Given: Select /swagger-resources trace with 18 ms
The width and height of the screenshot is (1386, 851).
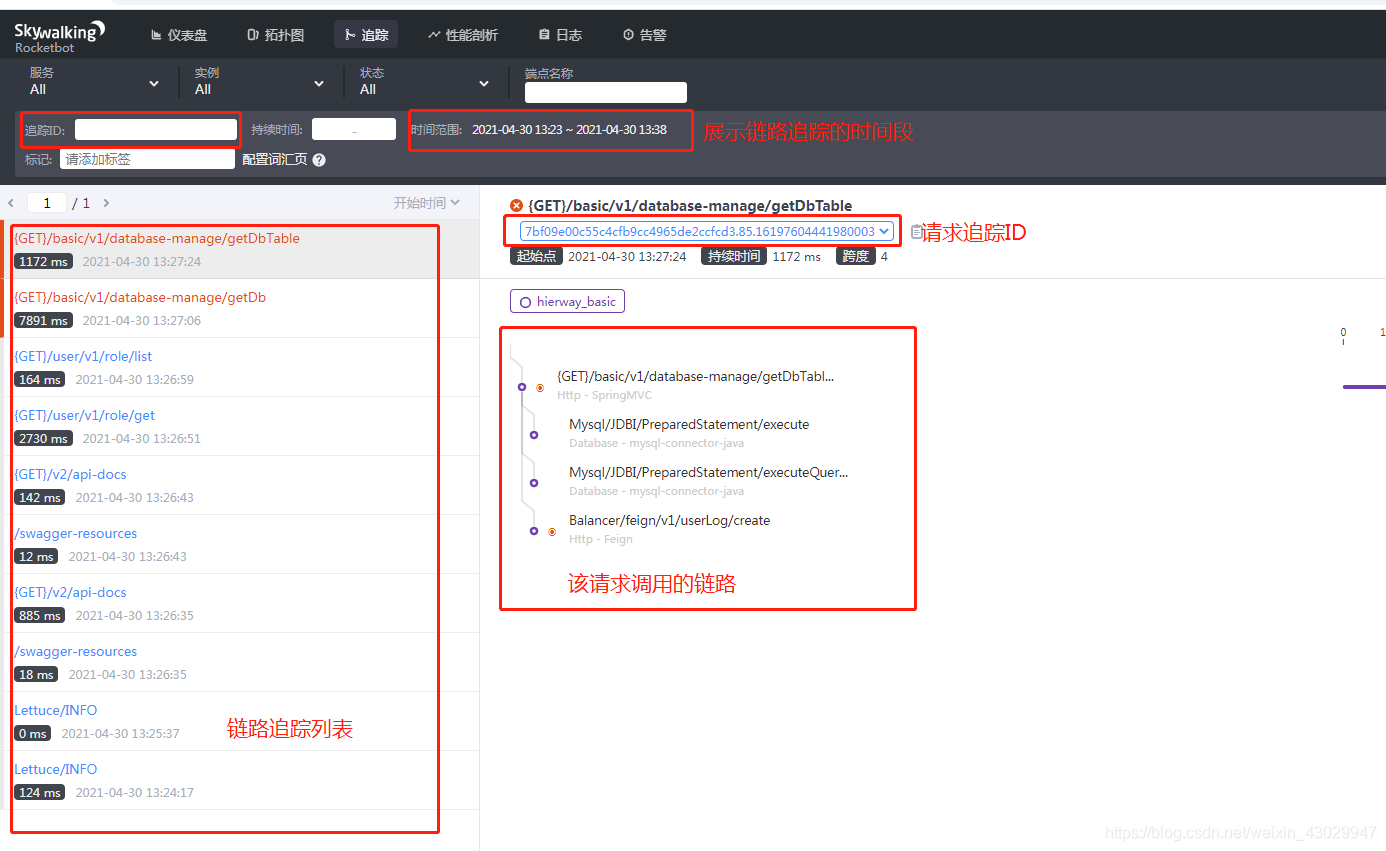Looking at the screenshot, I should coord(240,662).
